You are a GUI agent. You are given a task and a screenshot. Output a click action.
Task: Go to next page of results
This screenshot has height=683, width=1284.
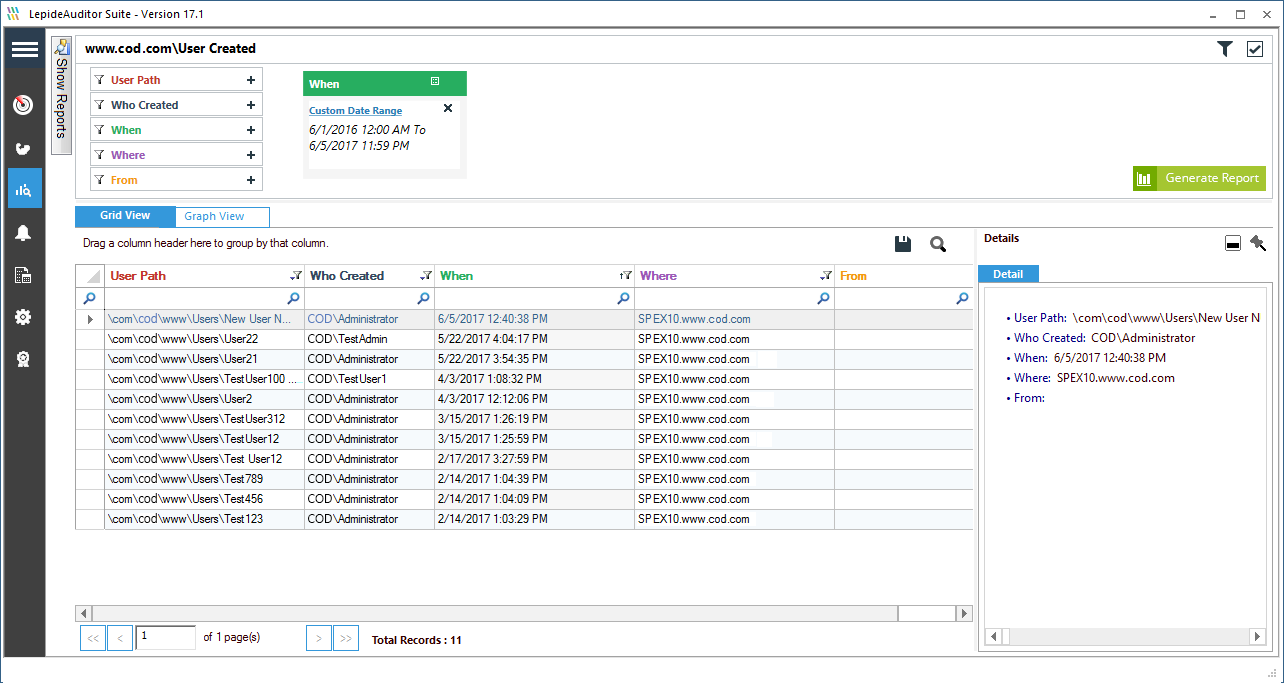[x=319, y=638]
